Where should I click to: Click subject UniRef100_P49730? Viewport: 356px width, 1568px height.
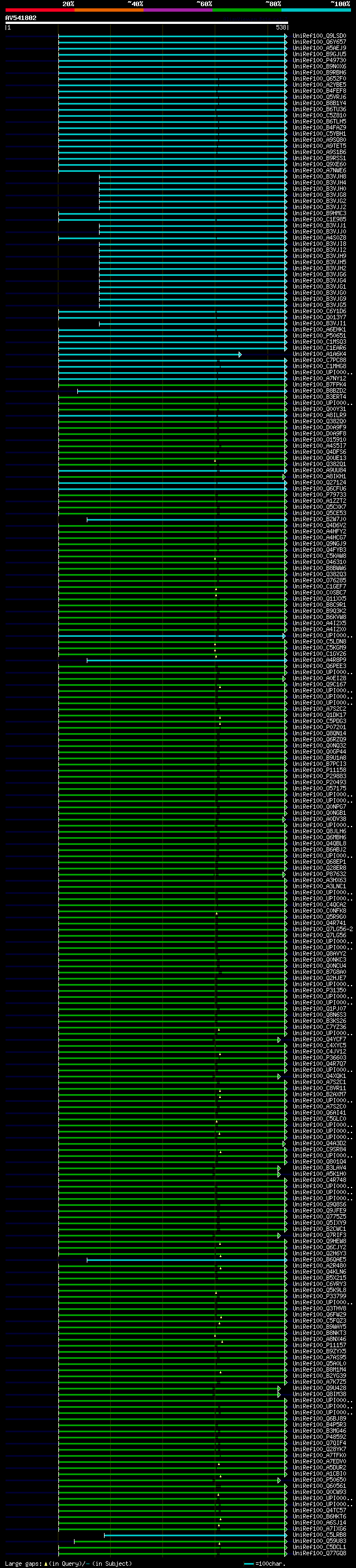(x=319, y=60)
